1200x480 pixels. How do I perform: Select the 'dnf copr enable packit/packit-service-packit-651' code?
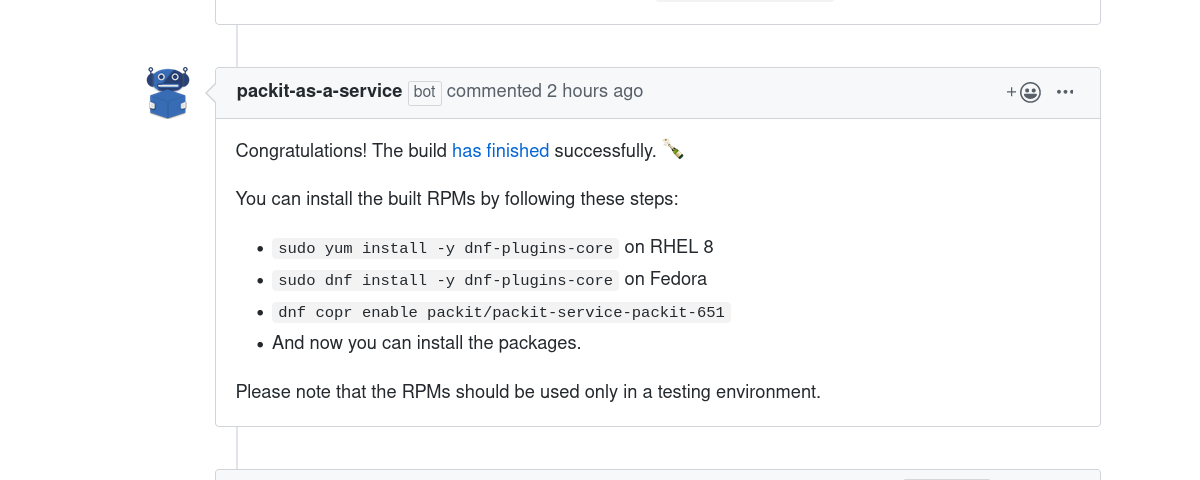[x=501, y=312]
